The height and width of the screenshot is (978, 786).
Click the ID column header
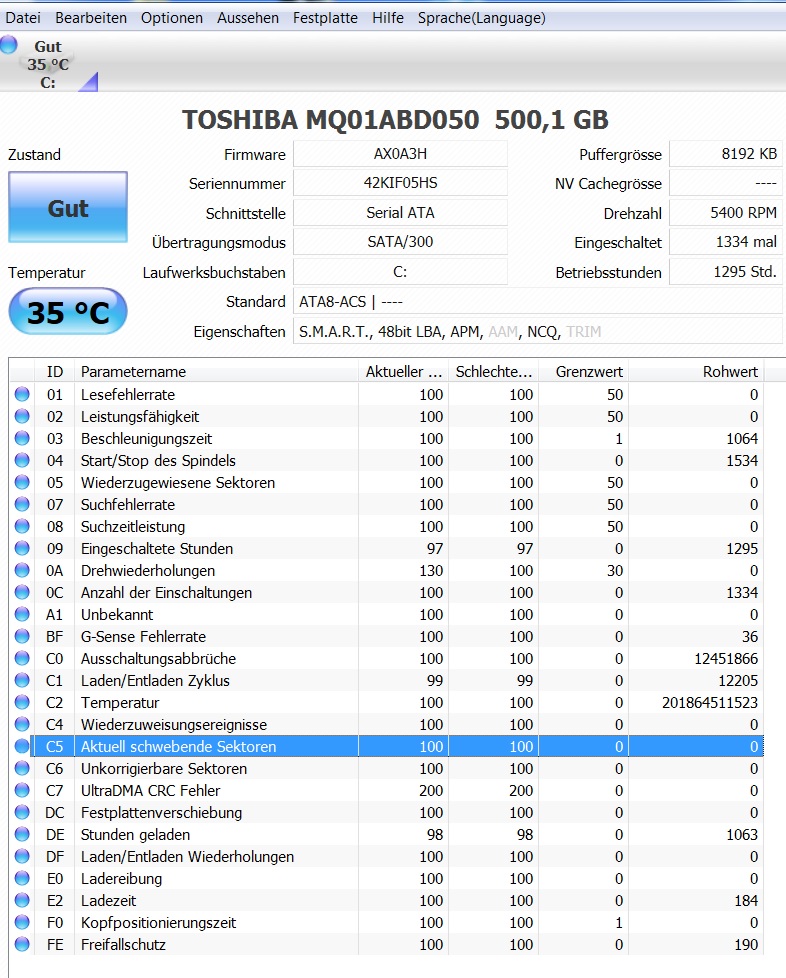54,372
